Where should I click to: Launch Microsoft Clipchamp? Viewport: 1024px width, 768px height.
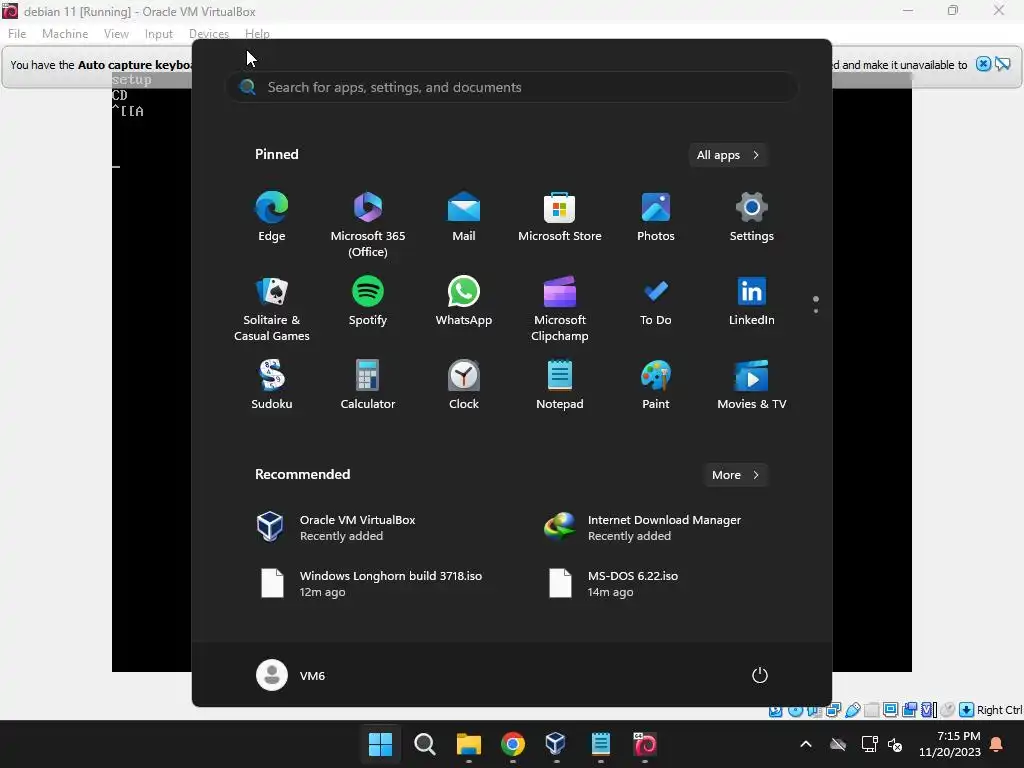pos(560,310)
